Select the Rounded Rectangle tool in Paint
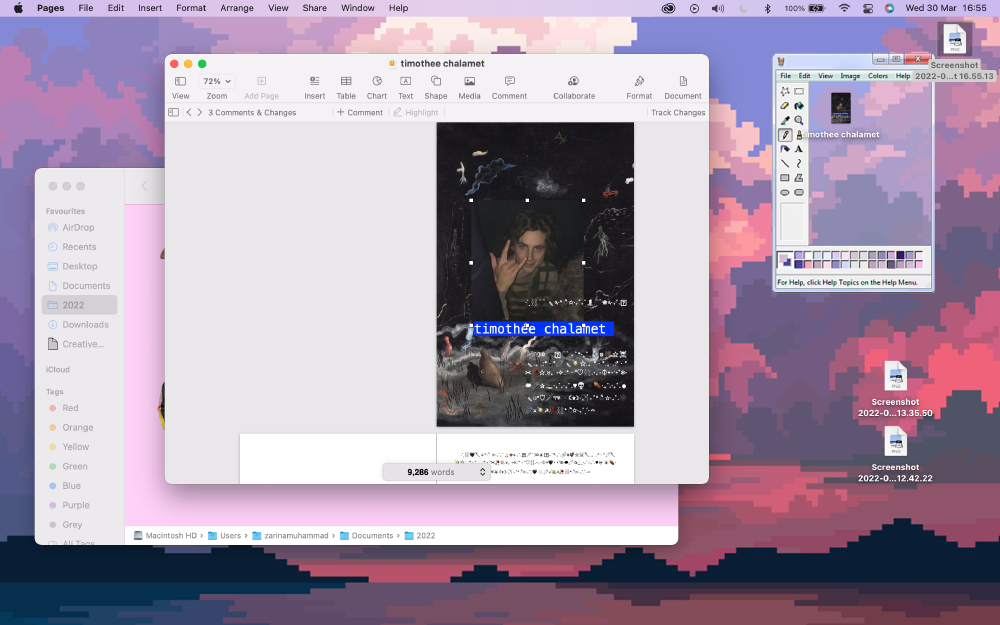Viewport: 1000px width, 625px height. pyautogui.click(x=798, y=193)
